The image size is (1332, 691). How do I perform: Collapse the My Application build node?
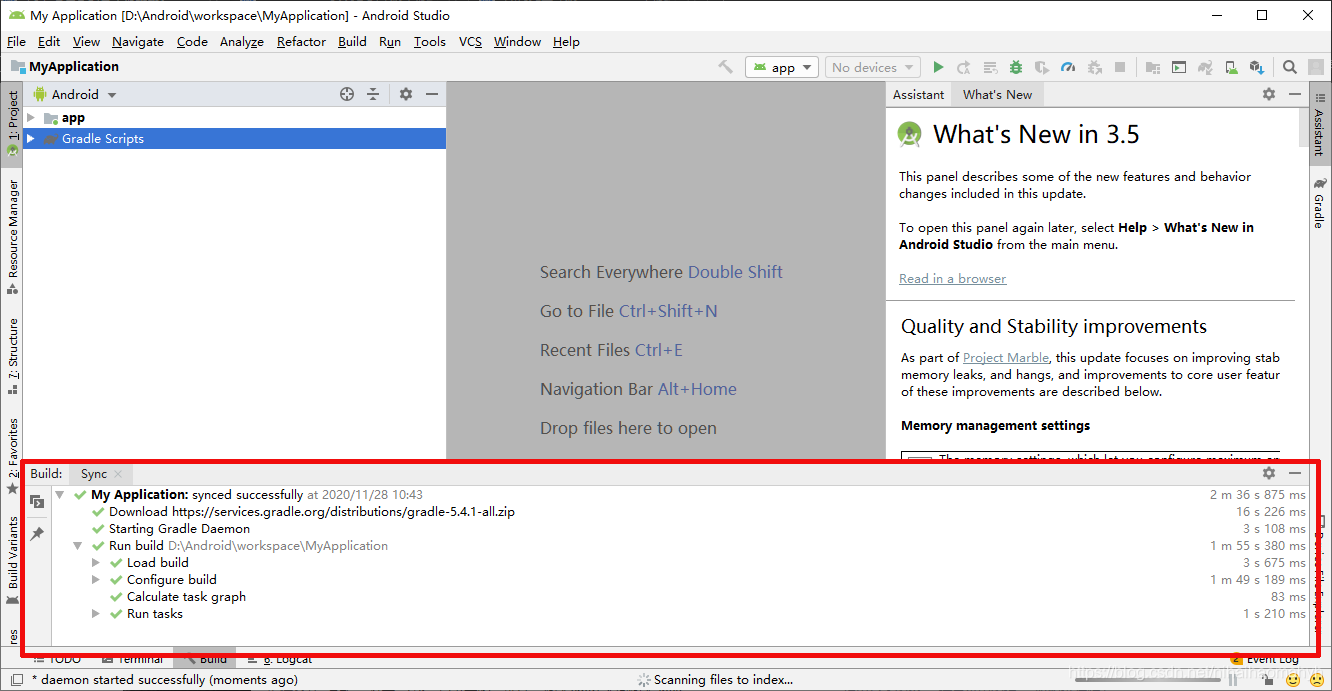tap(60, 495)
